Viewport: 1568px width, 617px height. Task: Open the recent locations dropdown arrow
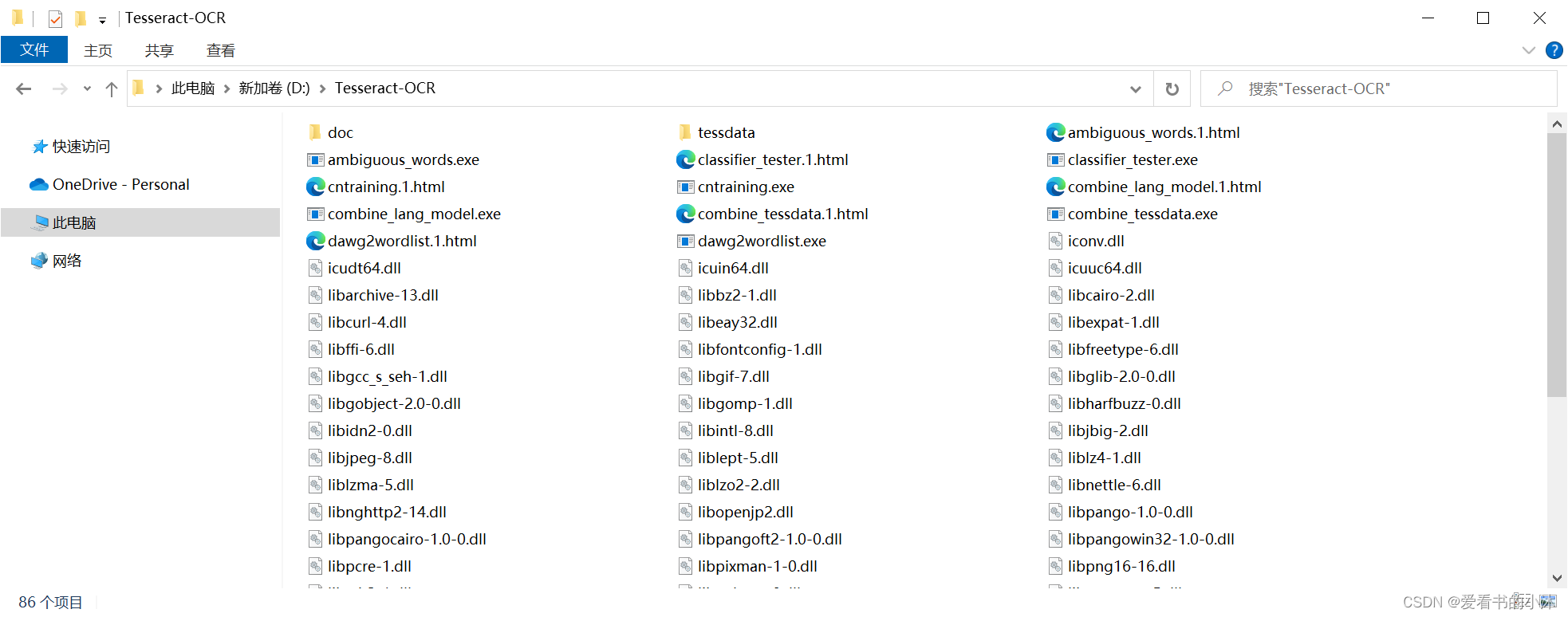(87, 88)
